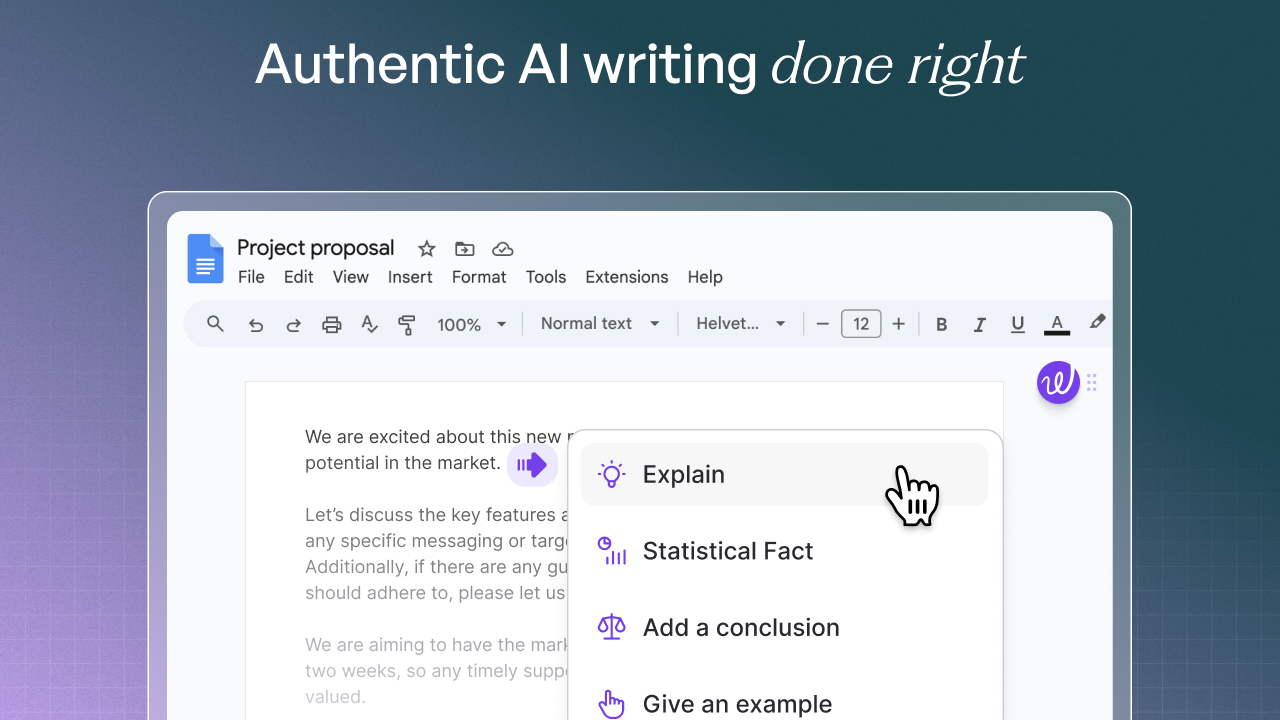This screenshot has width=1280, height=720.
Task: Open the document search icon
Action: pos(215,323)
